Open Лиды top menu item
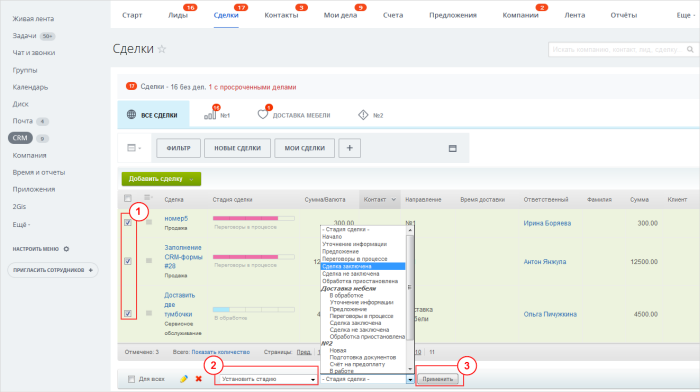700x392 pixels. coord(178,15)
